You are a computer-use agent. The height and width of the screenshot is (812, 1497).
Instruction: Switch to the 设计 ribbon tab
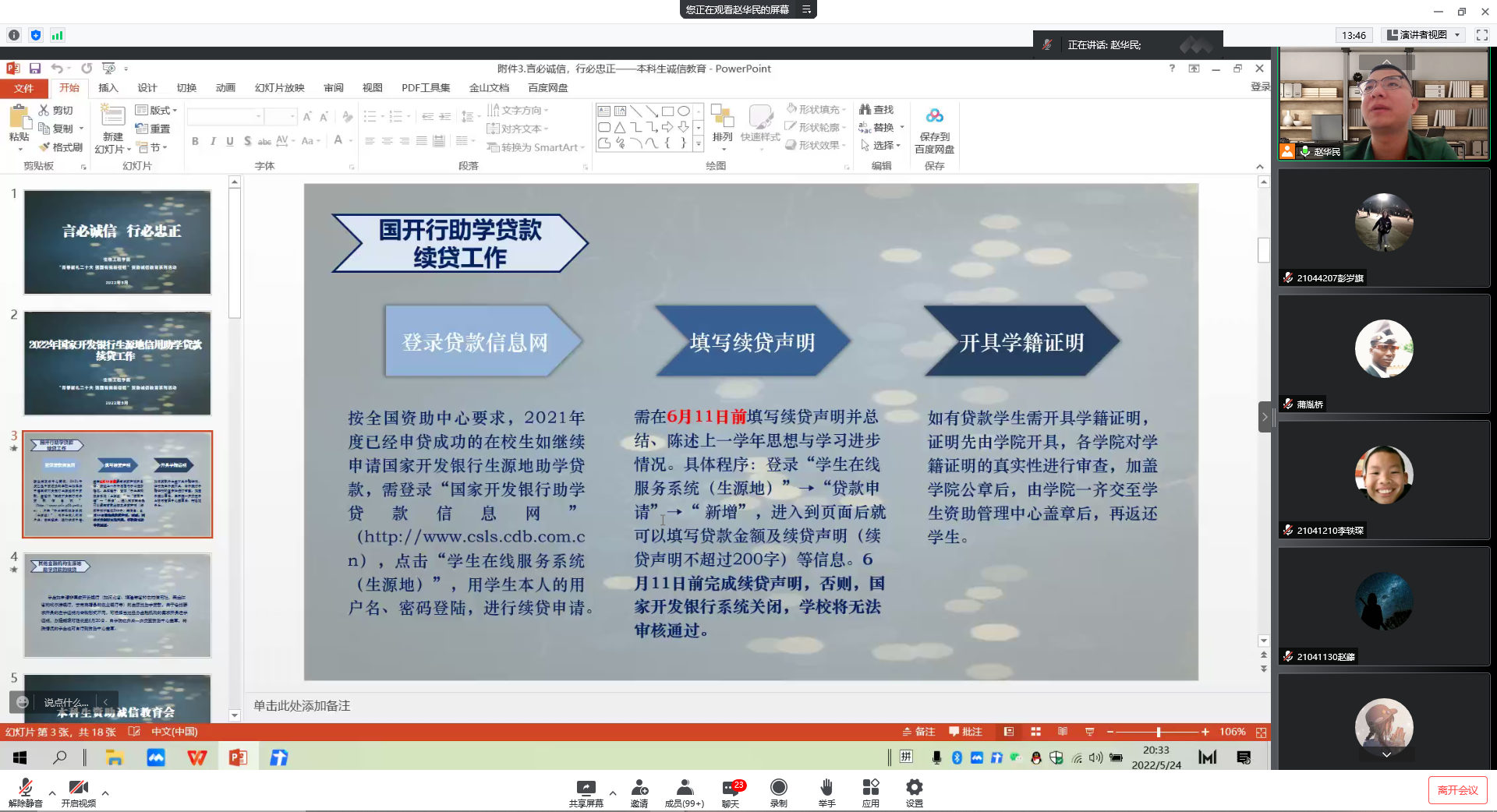[x=147, y=88]
